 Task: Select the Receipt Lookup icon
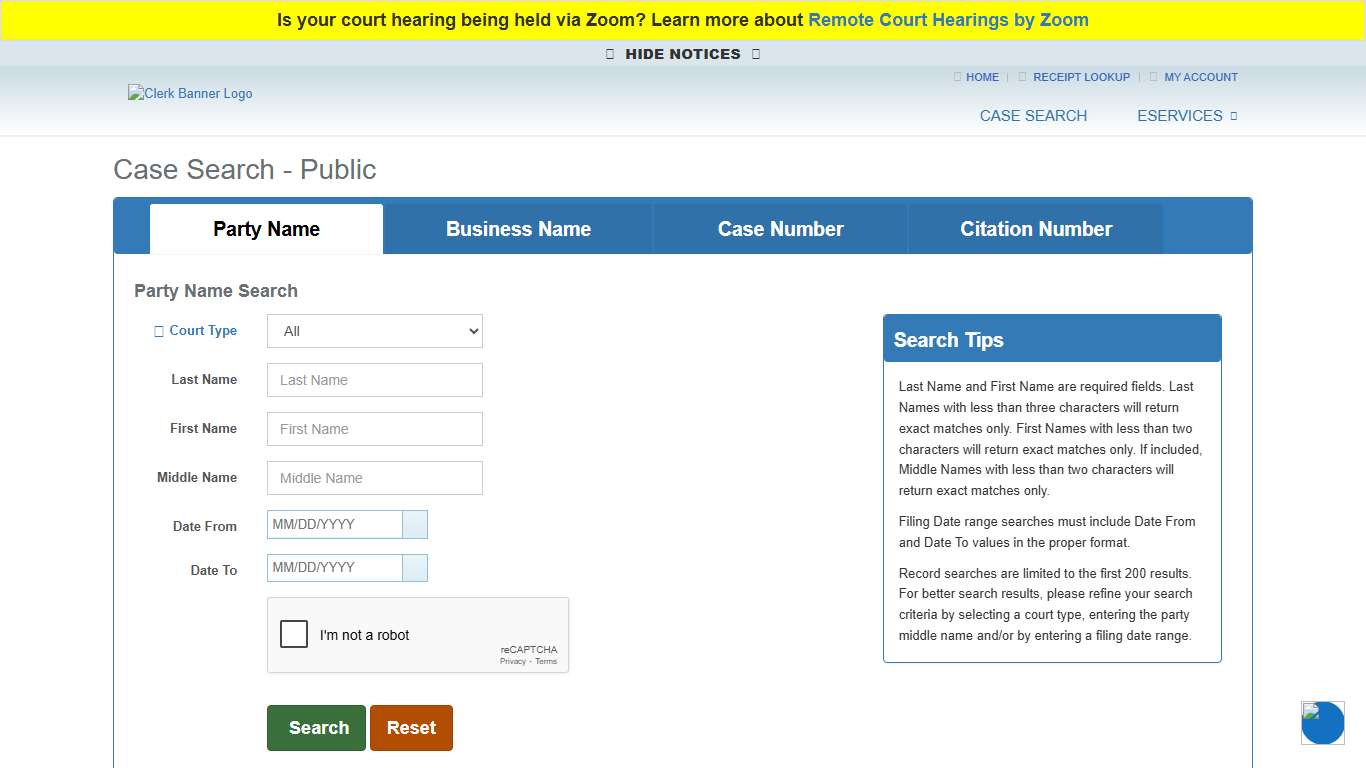coord(1021,77)
